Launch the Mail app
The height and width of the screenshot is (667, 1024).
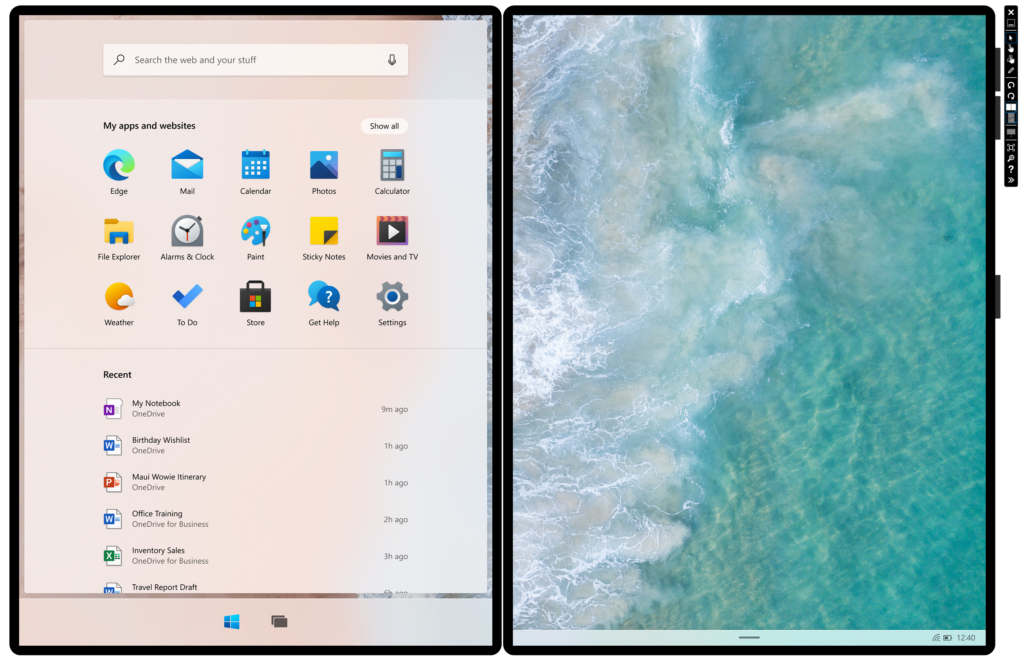tap(187, 172)
